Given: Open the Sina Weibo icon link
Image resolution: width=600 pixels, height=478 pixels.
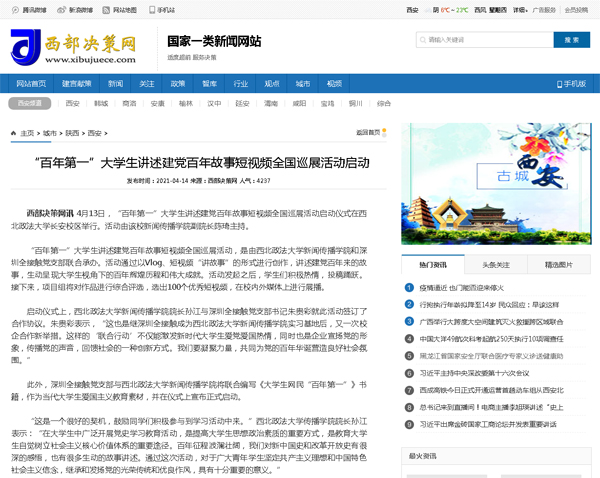Looking at the screenshot, I should (x=69, y=9).
